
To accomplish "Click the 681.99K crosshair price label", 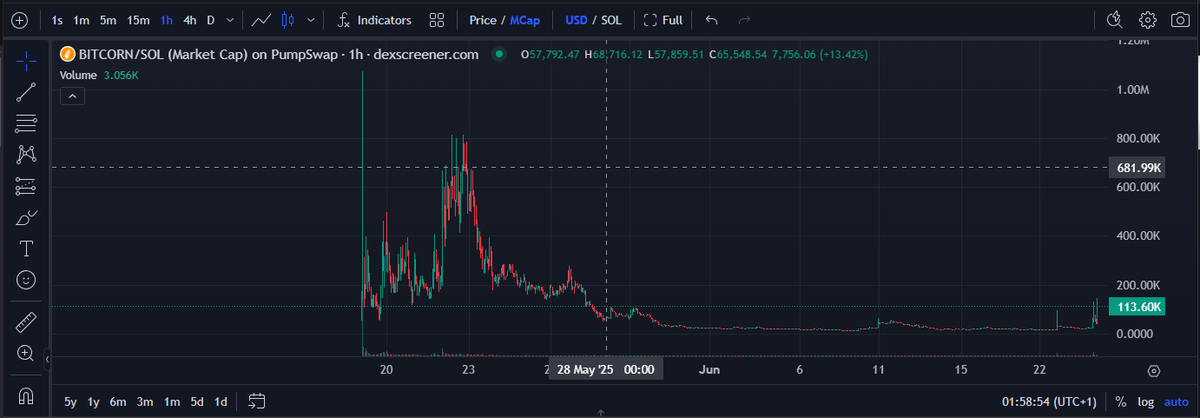I will point(1138,168).
